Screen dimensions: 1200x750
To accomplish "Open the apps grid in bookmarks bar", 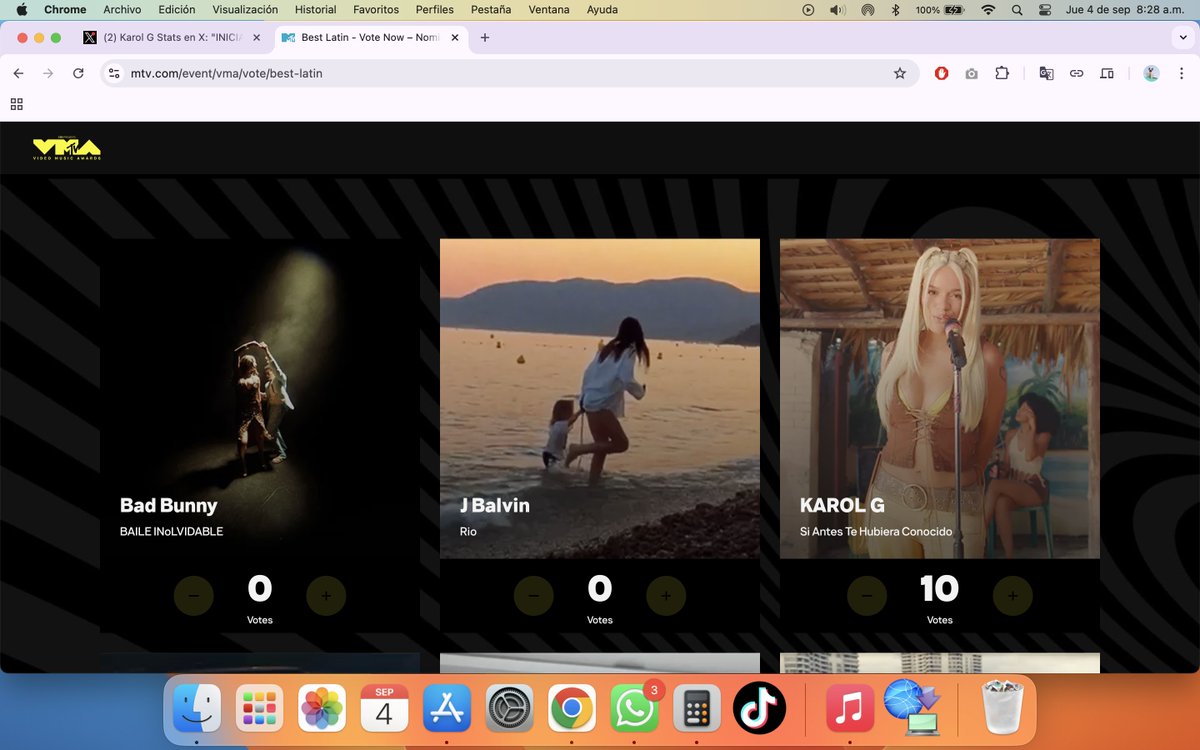I will click(x=17, y=104).
